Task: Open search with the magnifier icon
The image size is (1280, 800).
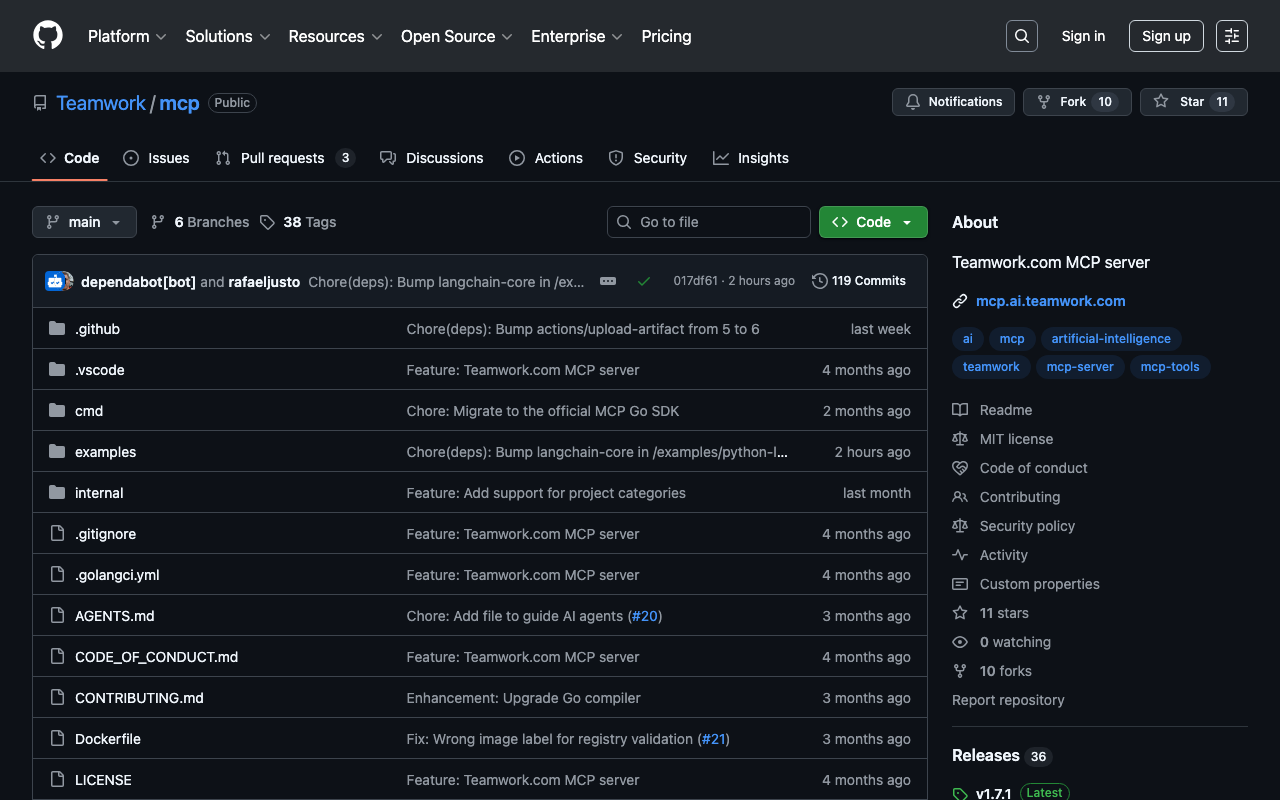Action: [x=1021, y=36]
